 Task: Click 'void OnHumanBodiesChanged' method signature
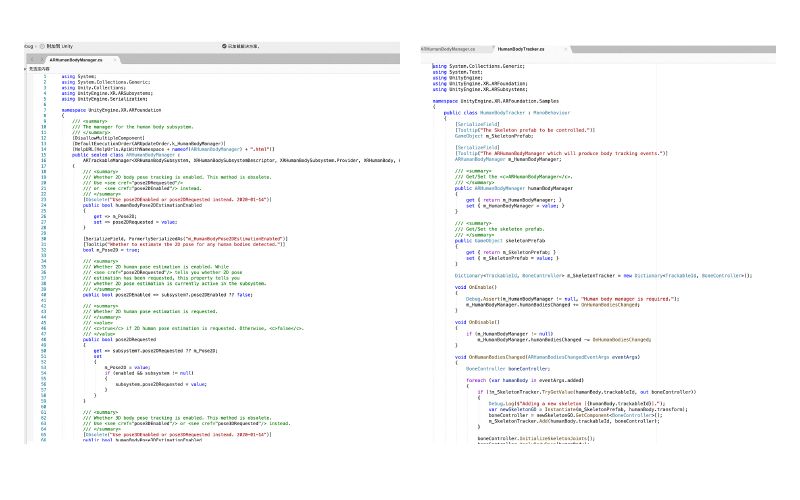(547, 357)
